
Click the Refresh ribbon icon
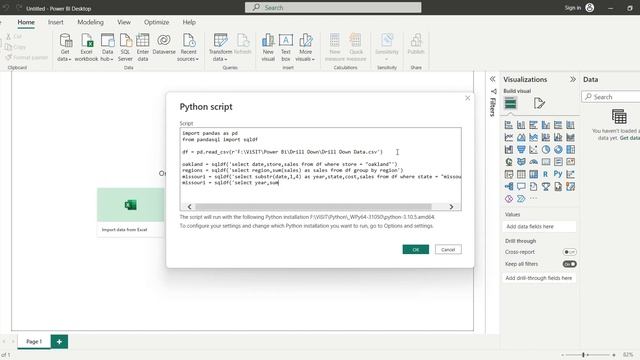(243, 44)
